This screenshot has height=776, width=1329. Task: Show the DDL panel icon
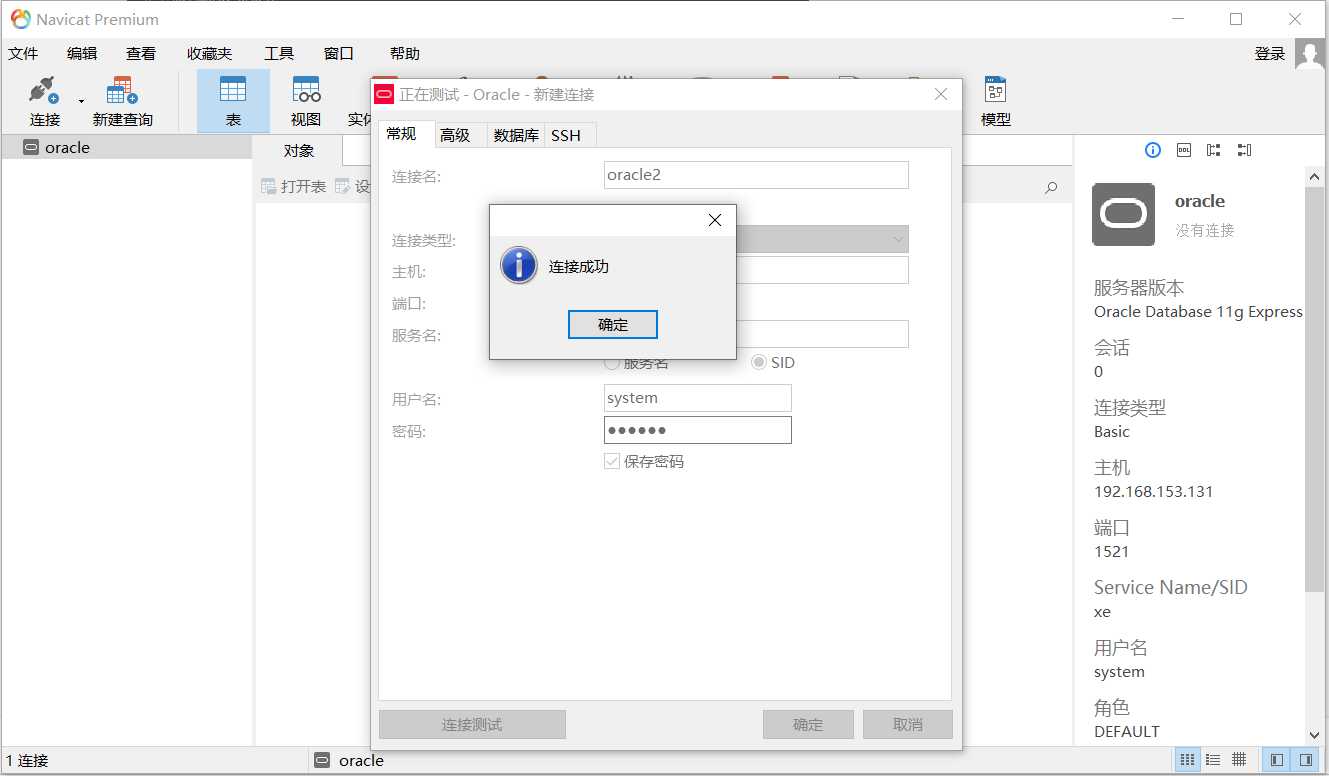point(1184,150)
